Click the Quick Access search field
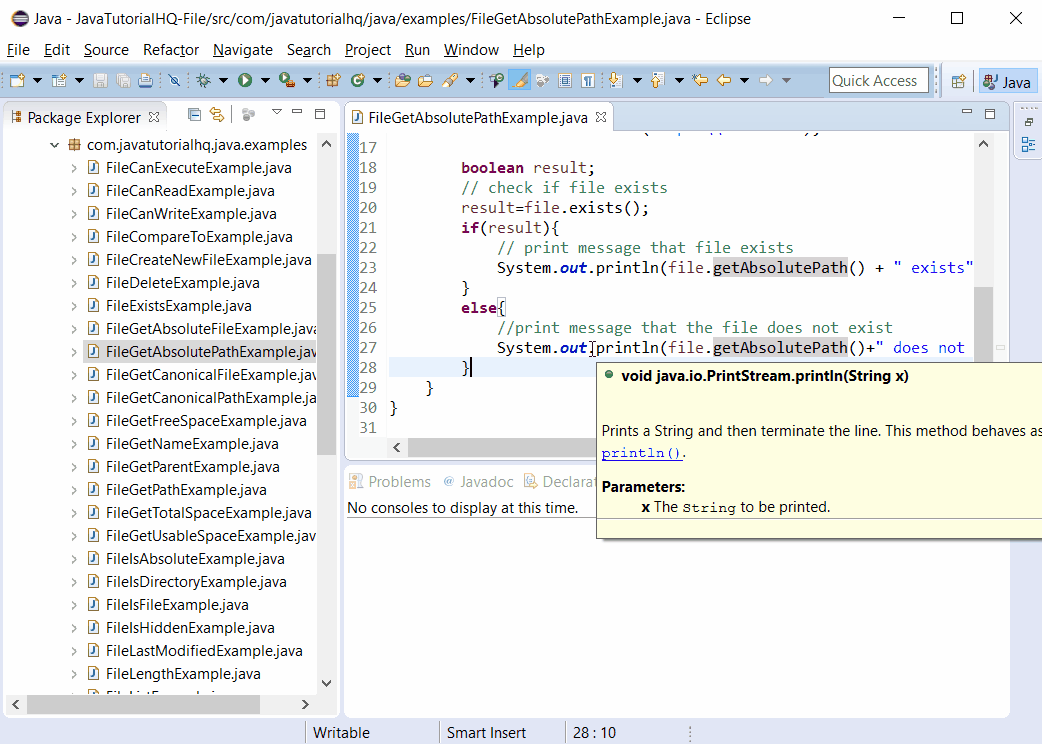This screenshot has width=1042, height=744. (879, 80)
